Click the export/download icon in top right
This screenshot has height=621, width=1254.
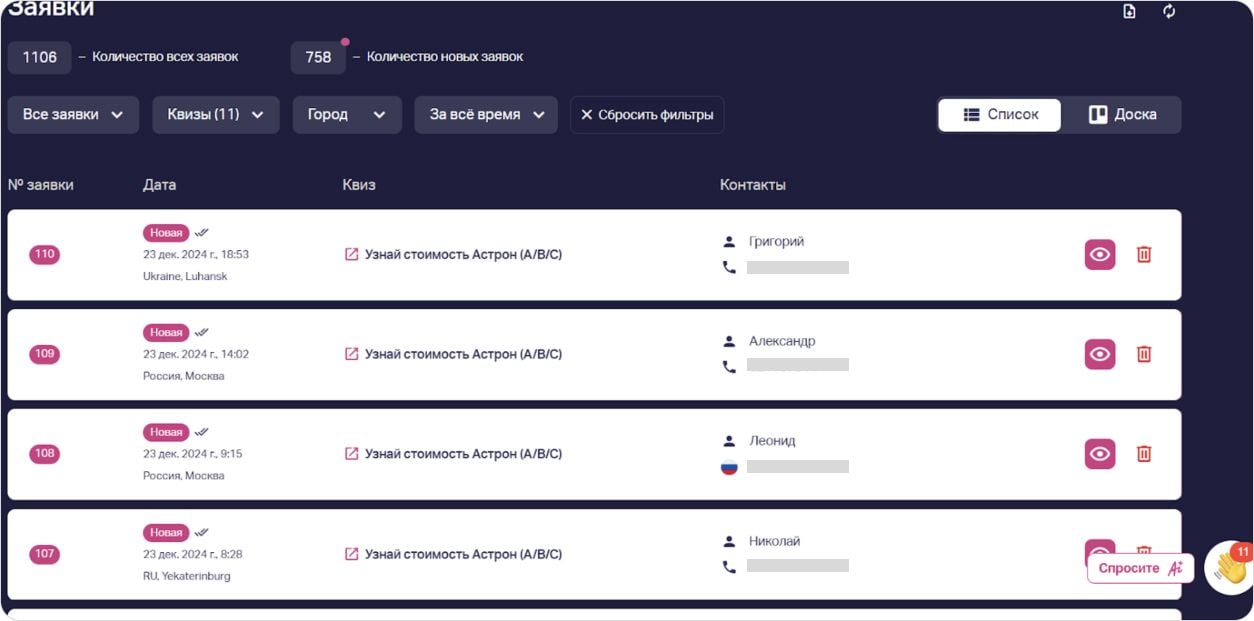click(1128, 12)
